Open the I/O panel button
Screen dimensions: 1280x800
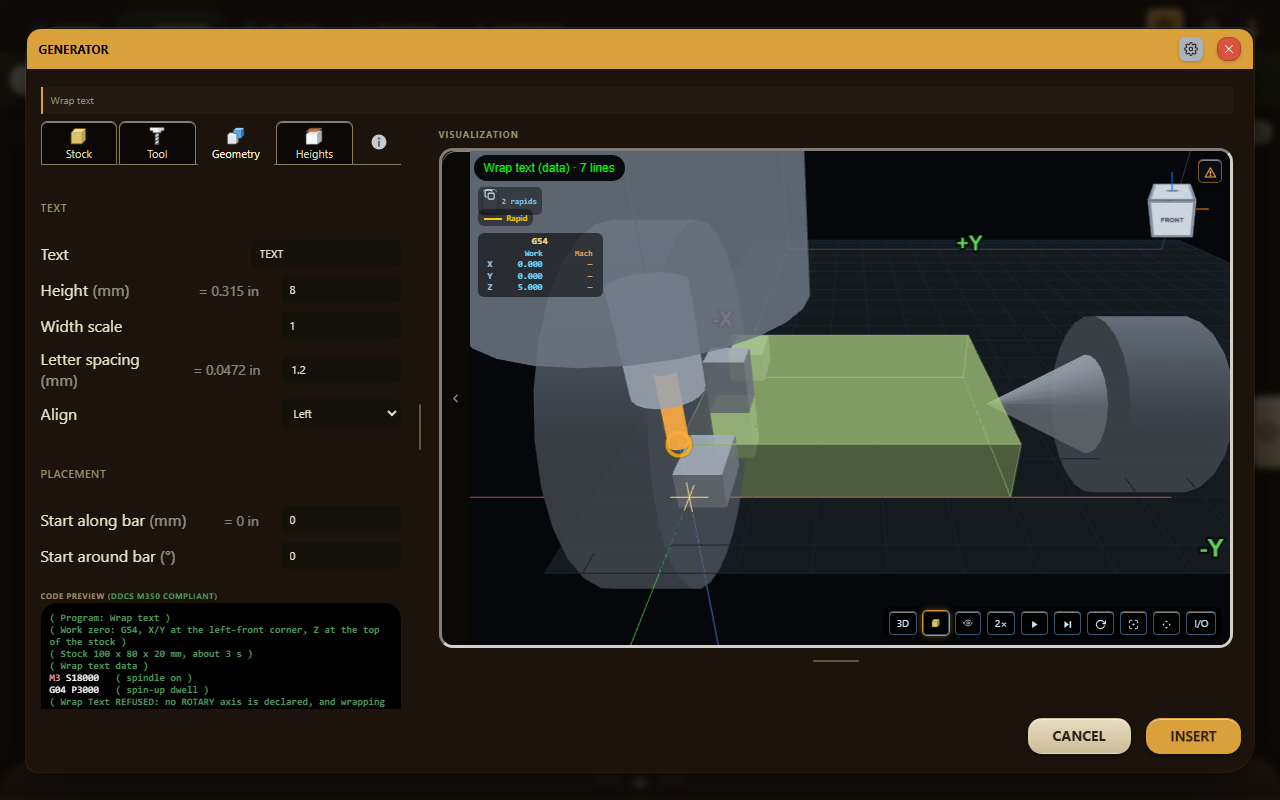click(1201, 623)
